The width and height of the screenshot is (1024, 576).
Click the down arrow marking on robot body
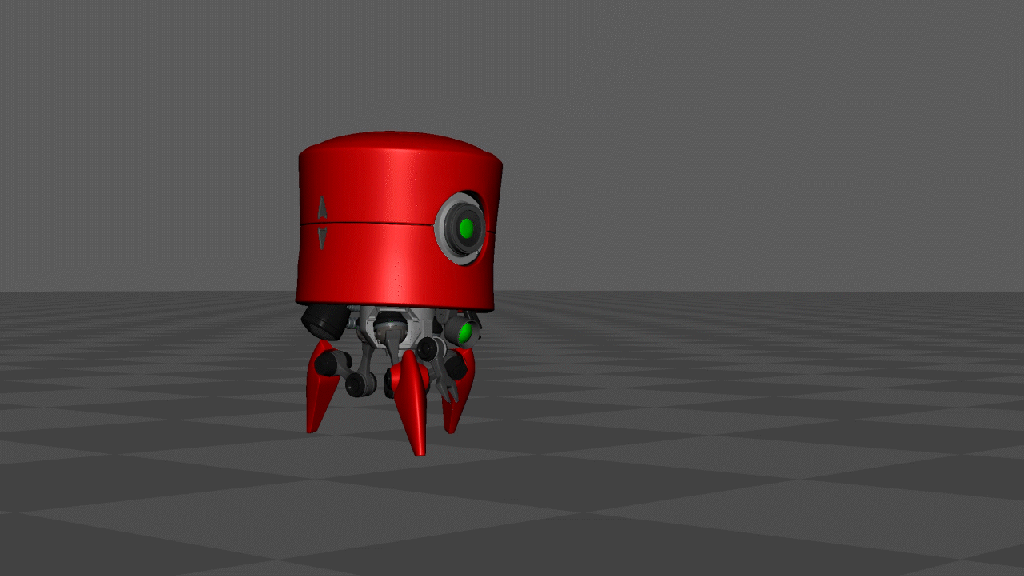pos(322,238)
